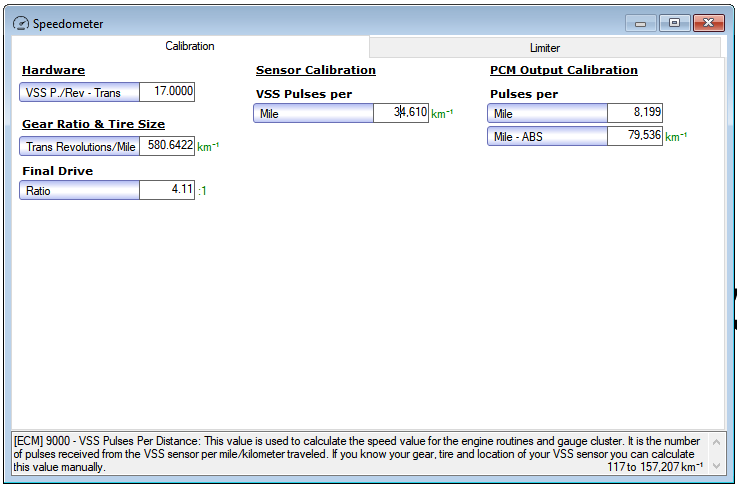Focus the VSS Pulses per Mile value field
This screenshot has width=737, height=485.
pos(402,114)
